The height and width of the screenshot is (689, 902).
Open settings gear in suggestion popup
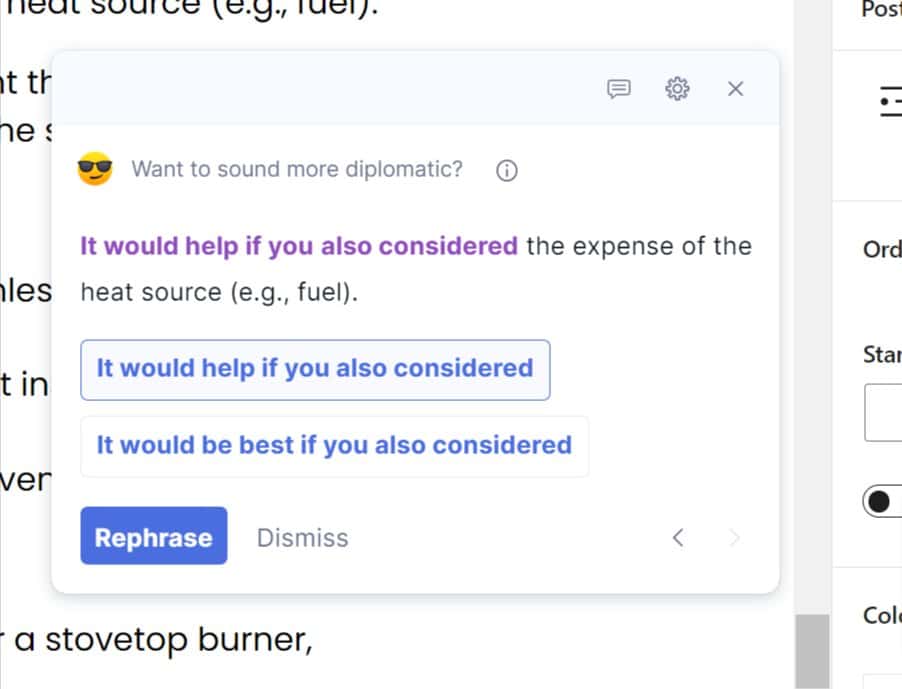[677, 89]
